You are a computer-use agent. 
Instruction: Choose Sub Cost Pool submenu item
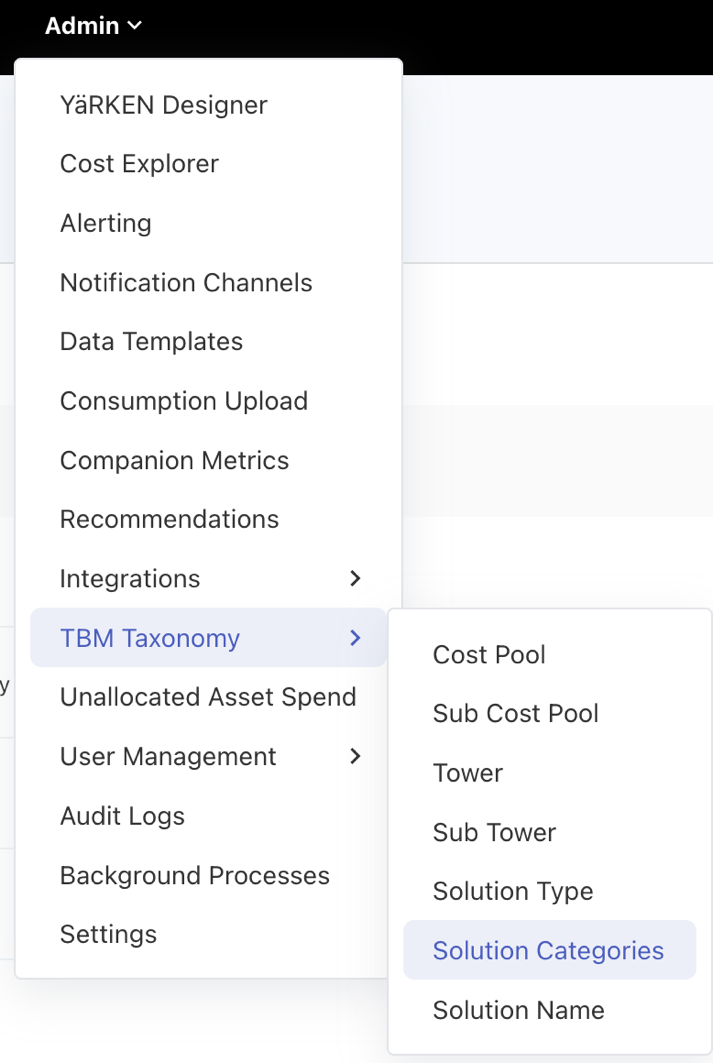[515, 714]
